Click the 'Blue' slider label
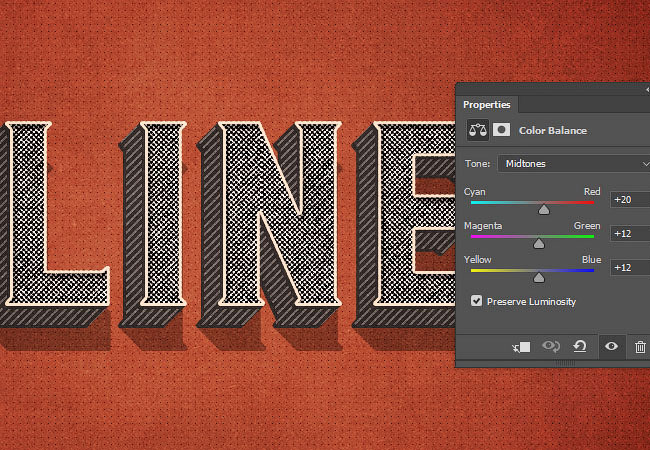This screenshot has width=650, height=450. click(592, 259)
